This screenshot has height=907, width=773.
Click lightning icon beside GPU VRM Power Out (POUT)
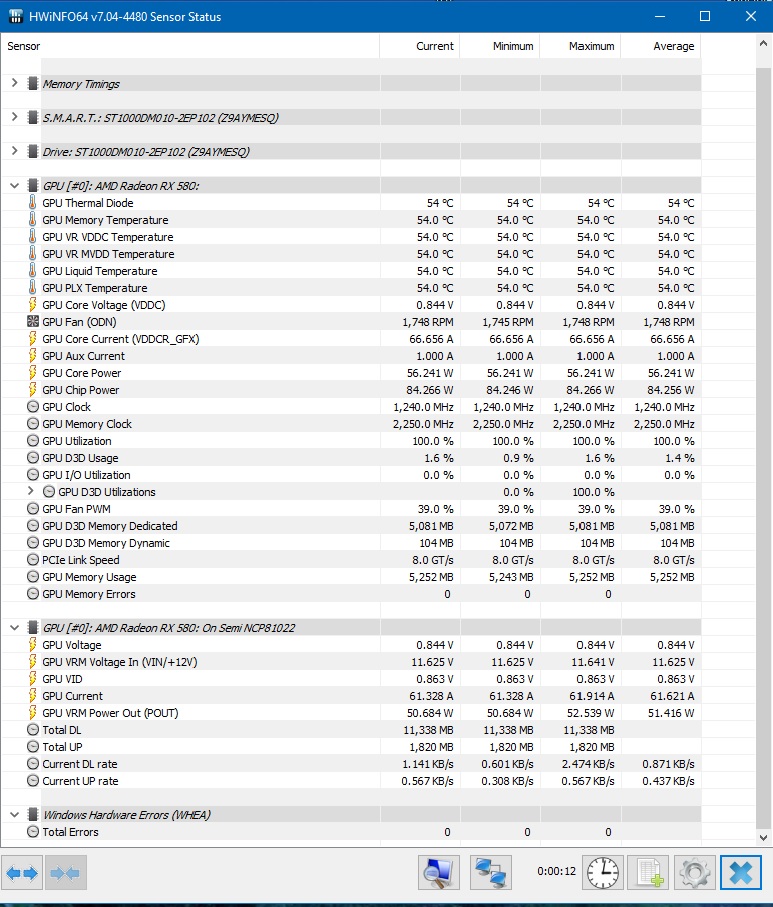pyautogui.click(x=32, y=713)
